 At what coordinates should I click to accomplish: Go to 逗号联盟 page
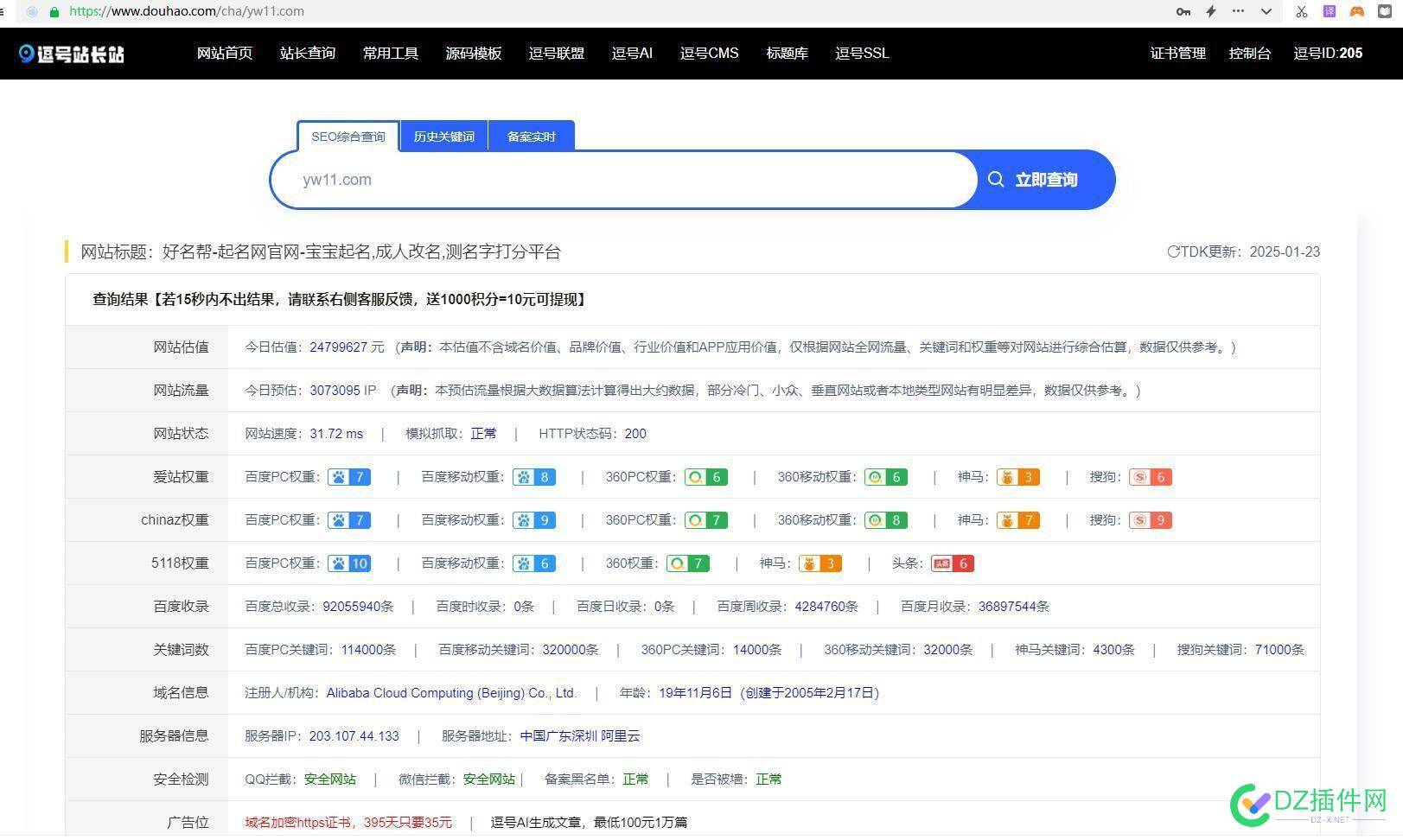click(x=557, y=54)
